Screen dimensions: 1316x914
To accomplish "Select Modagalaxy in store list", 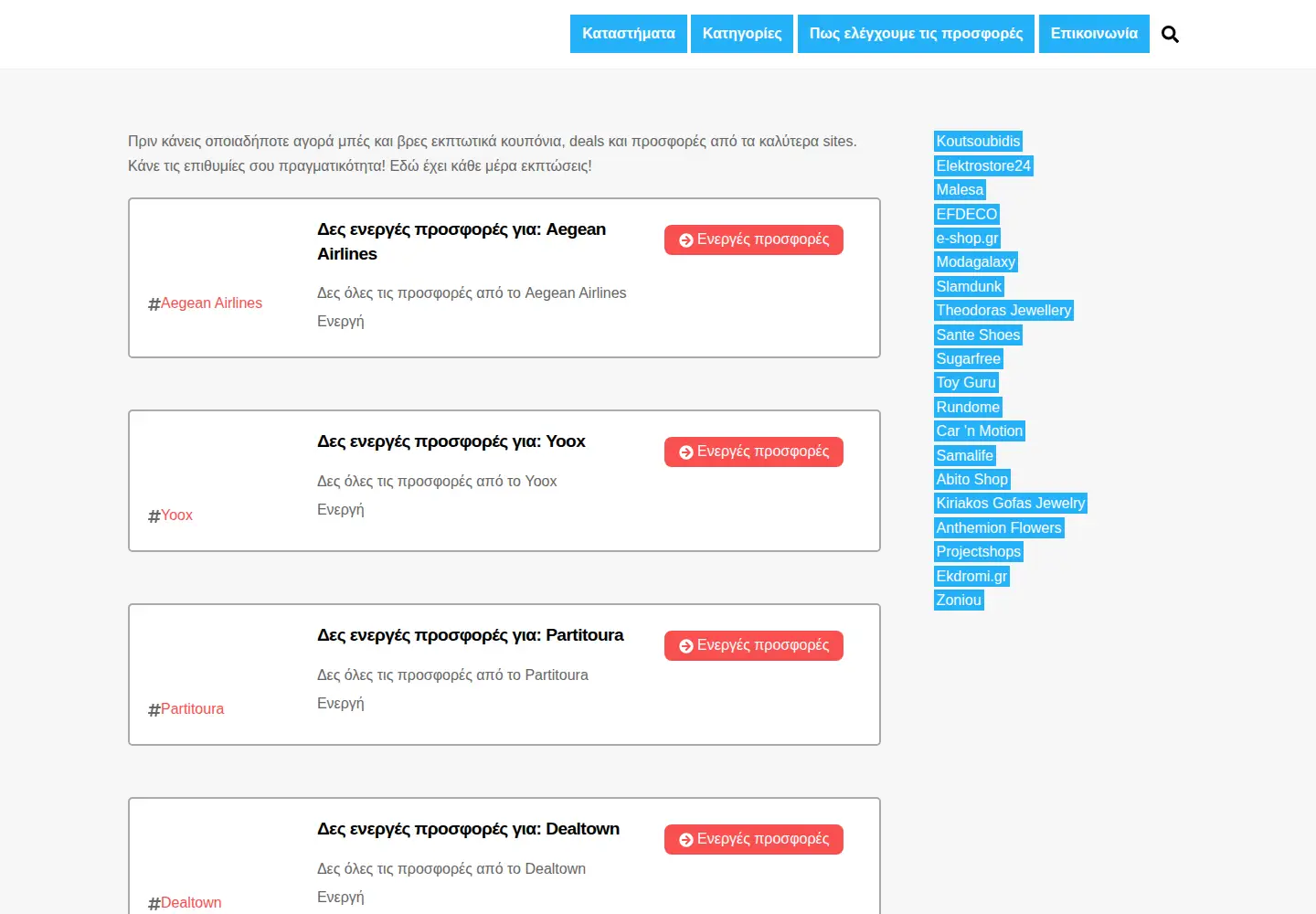I will (976, 261).
